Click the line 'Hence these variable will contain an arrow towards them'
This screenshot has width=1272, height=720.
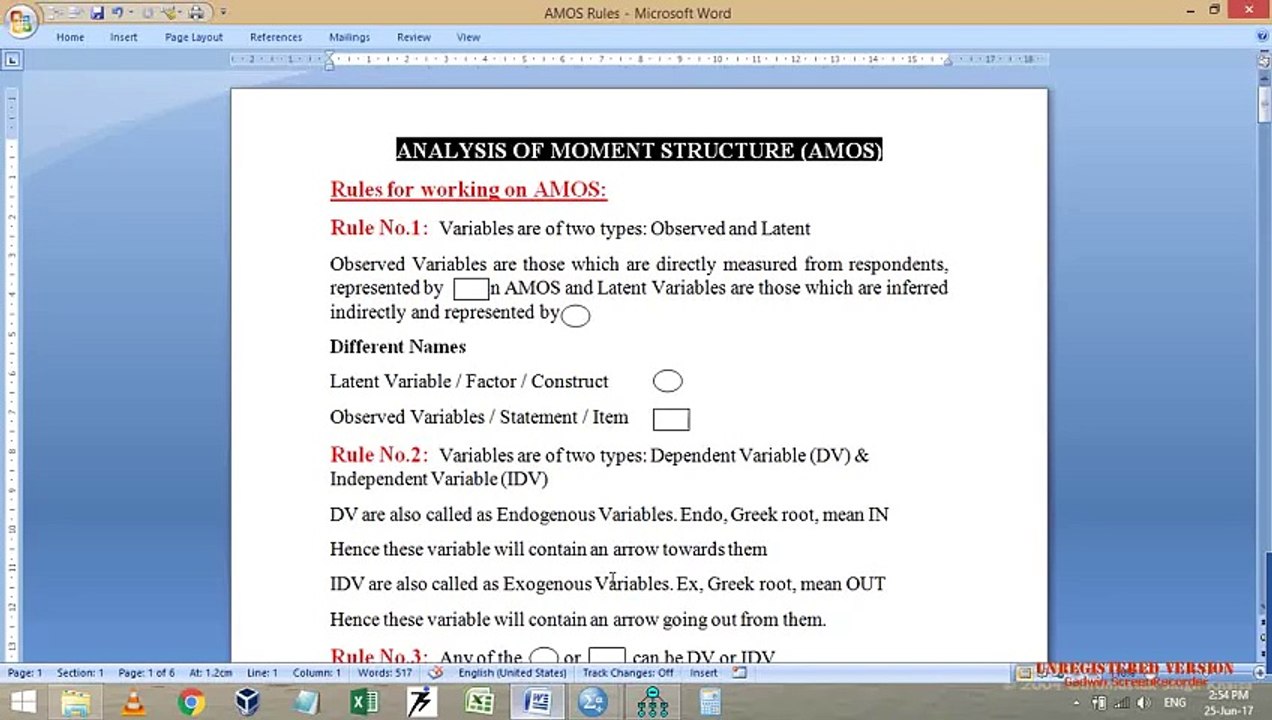click(548, 549)
